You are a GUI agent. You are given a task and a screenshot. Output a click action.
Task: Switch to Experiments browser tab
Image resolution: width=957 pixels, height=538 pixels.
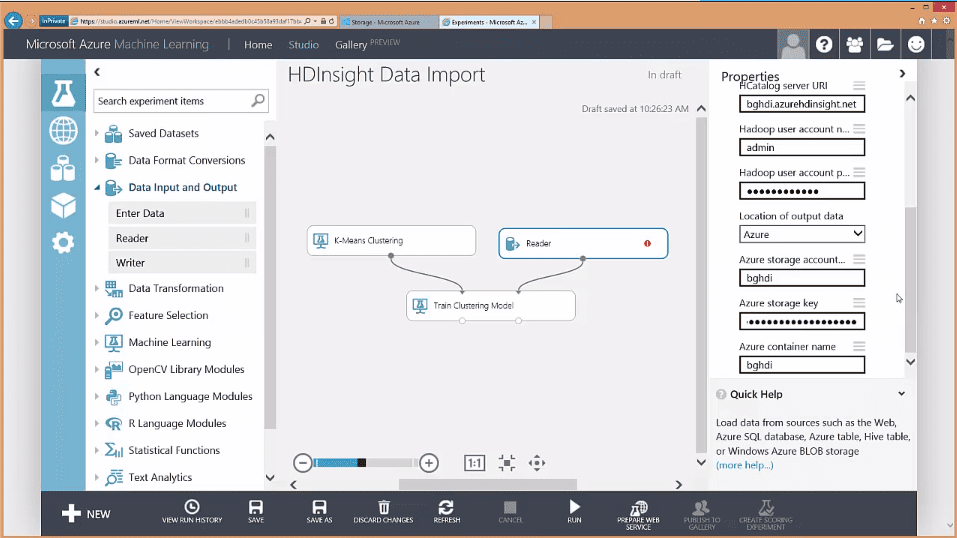(x=489, y=21)
